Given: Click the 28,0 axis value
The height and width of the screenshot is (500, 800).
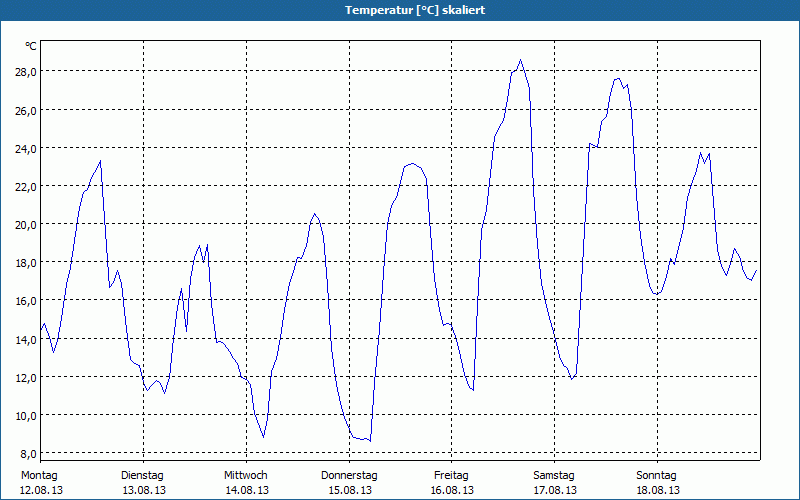Looking at the screenshot, I should coord(26,72).
